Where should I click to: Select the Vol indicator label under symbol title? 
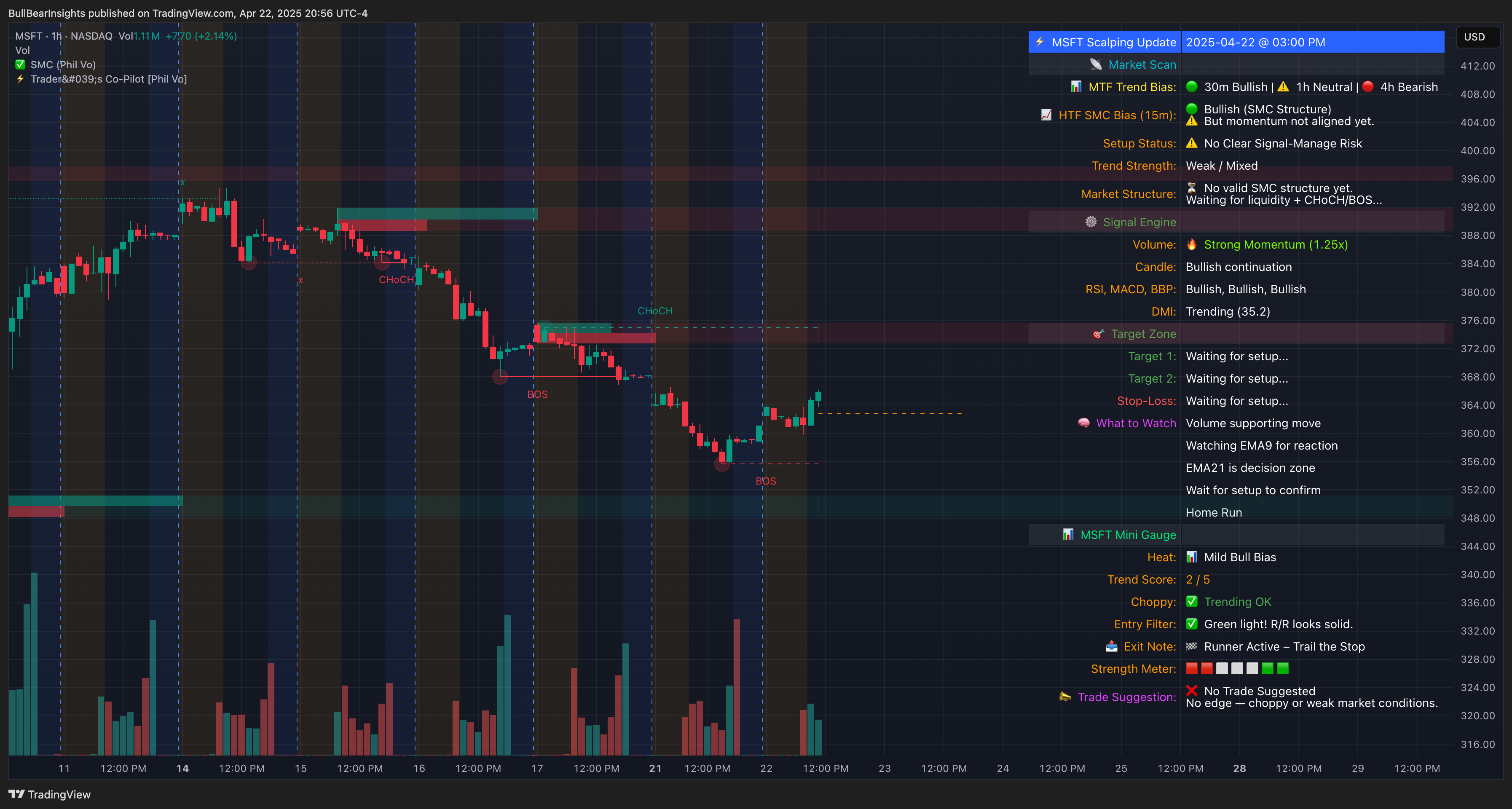tap(22, 51)
